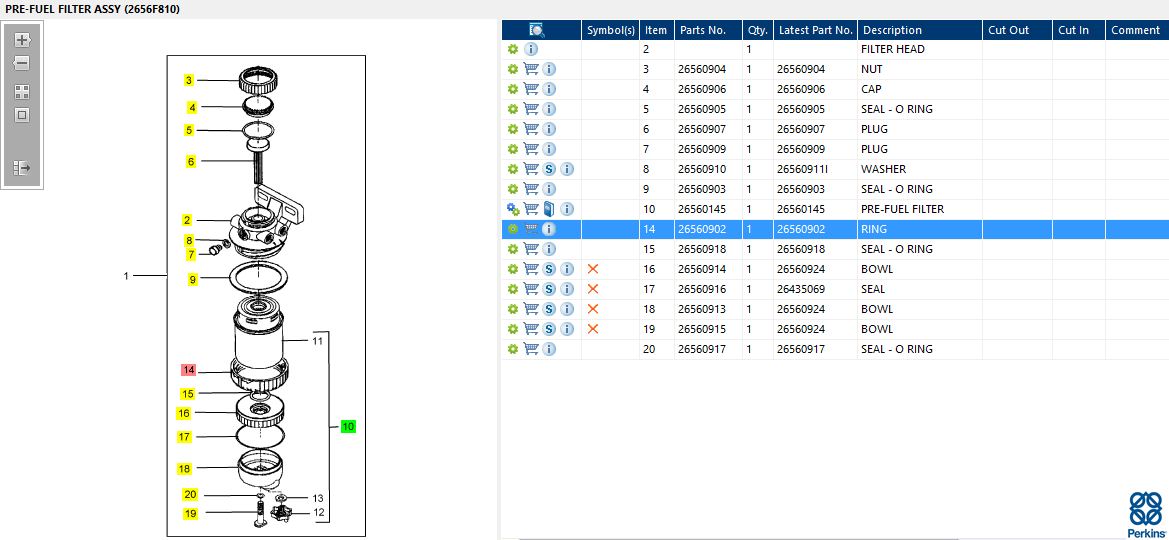Click the gear icon for CAP row
This screenshot has height=540, width=1169.
click(x=513, y=89)
